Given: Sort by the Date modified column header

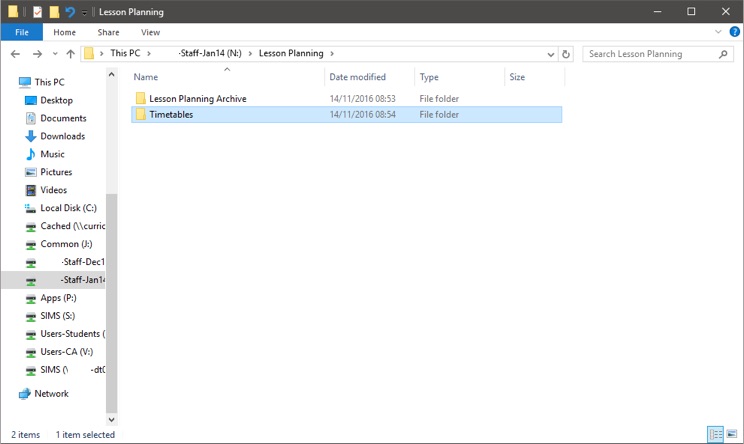Looking at the screenshot, I should pyautogui.click(x=369, y=77).
